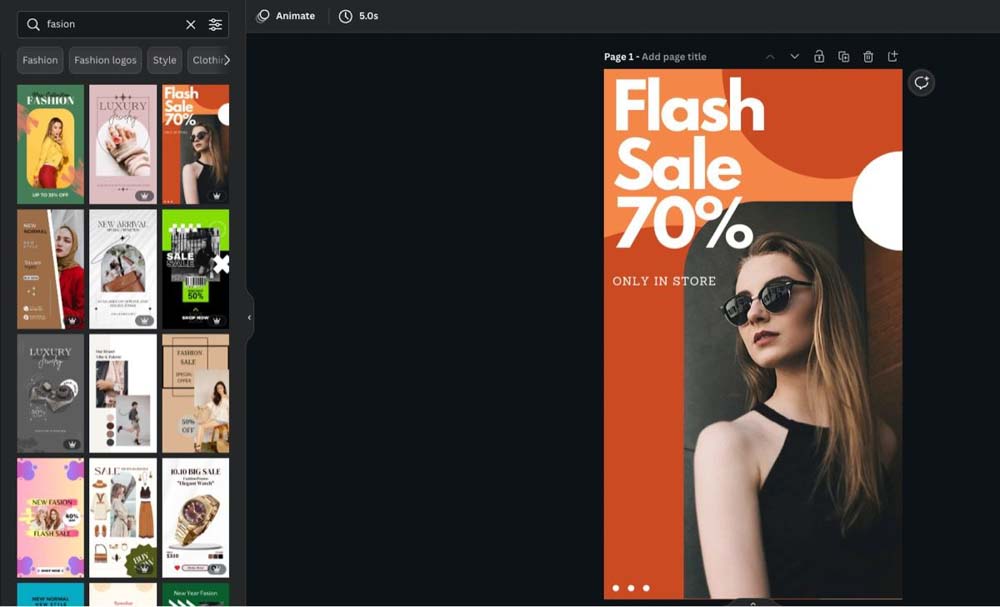Viewport: 1000px width, 607px height.
Task: Choose the green and black Sale 50% template
Action: coord(195,269)
